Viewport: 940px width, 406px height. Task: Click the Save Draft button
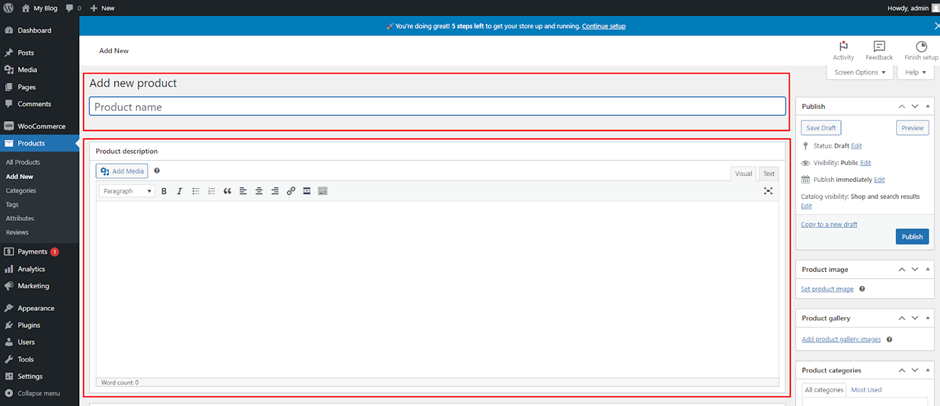pyautogui.click(x=821, y=128)
